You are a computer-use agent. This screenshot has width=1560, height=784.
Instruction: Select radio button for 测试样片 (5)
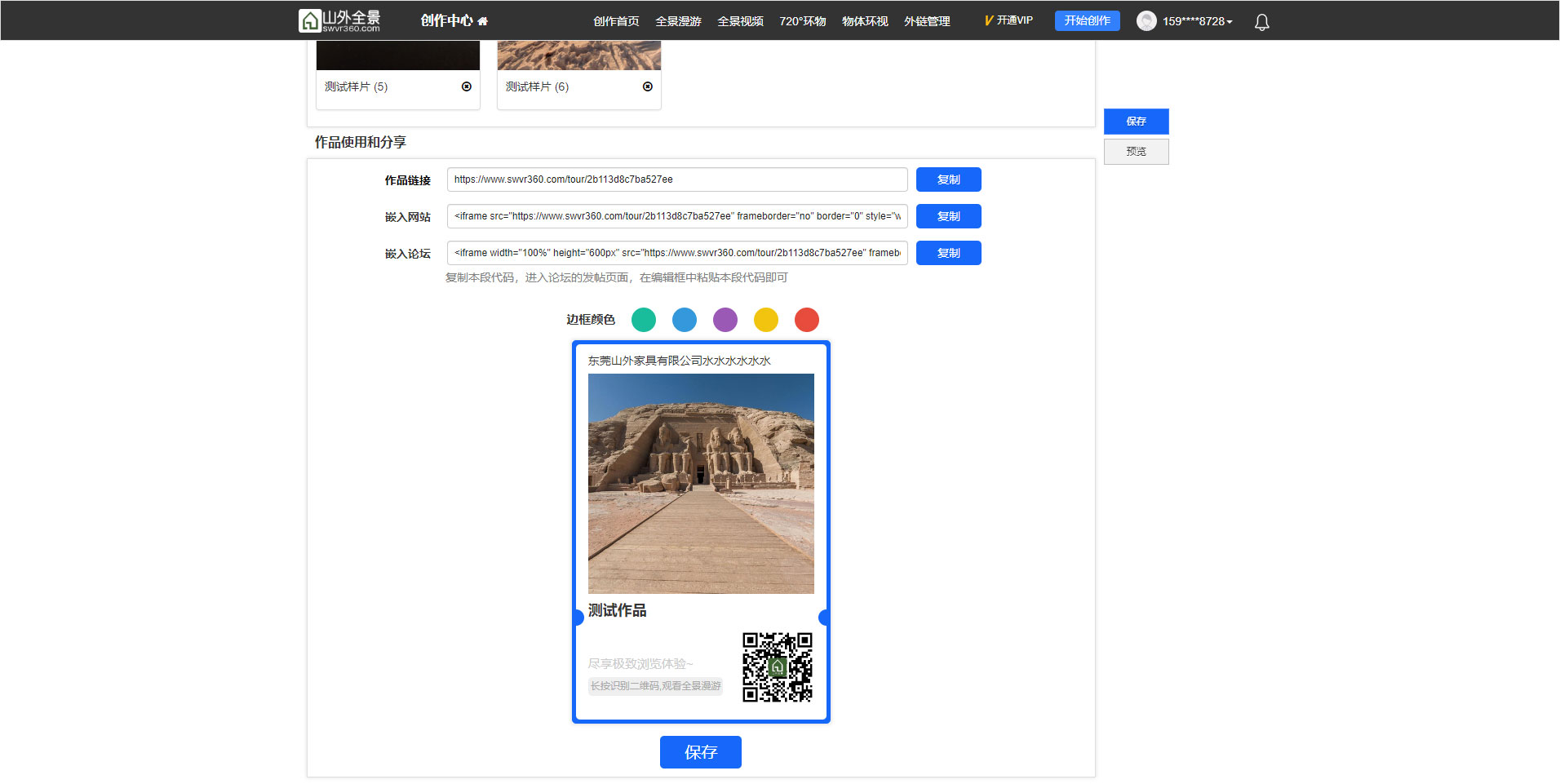coord(467,86)
